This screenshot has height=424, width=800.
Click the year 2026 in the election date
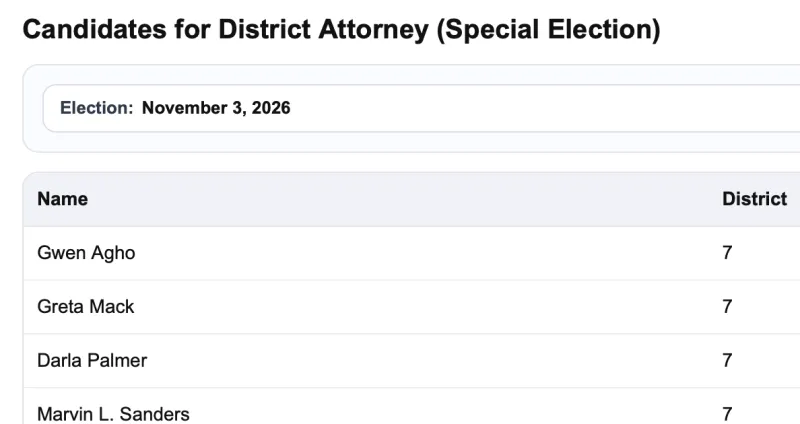pyautogui.click(x=271, y=108)
